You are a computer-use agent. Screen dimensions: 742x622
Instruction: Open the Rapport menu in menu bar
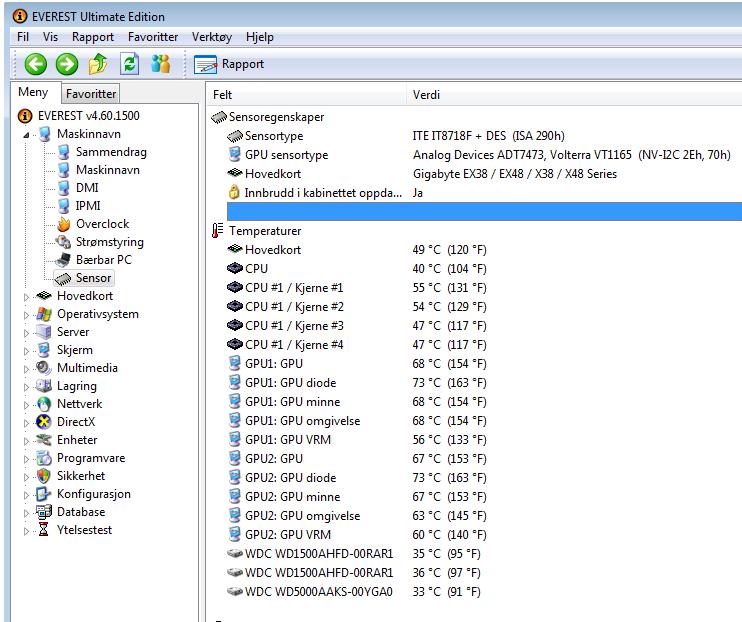(x=93, y=37)
